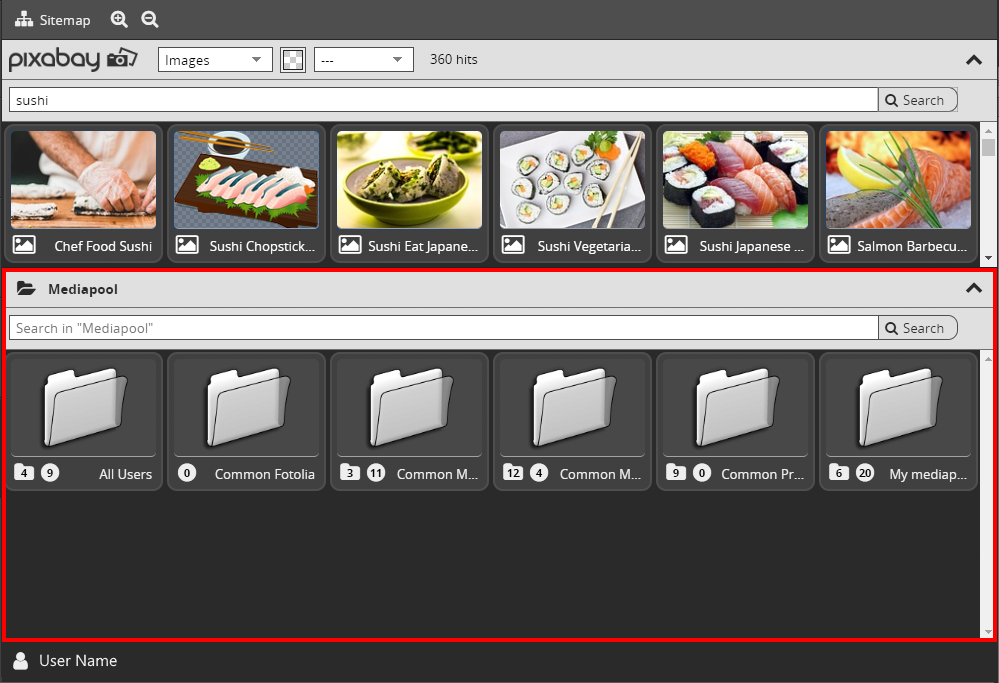Open the Sitemap view

53,20
